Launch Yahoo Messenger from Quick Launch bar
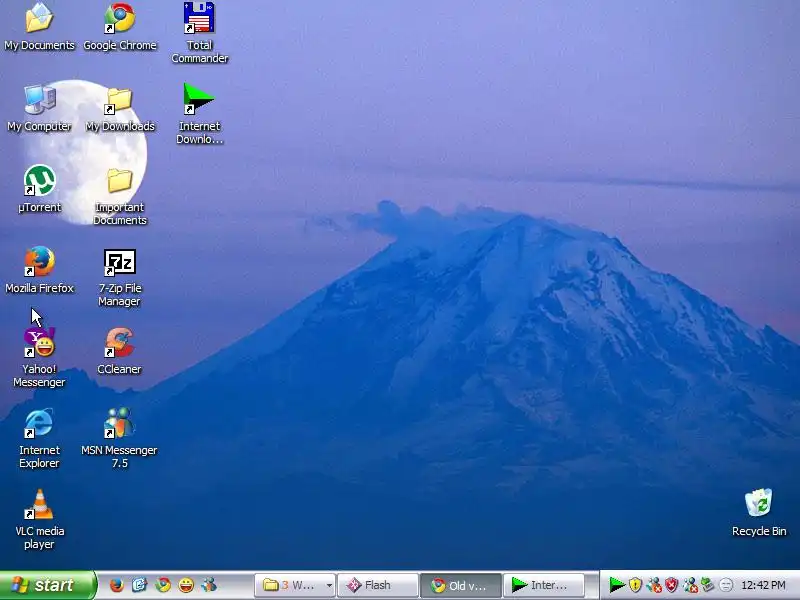The image size is (800, 600). tap(186, 585)
